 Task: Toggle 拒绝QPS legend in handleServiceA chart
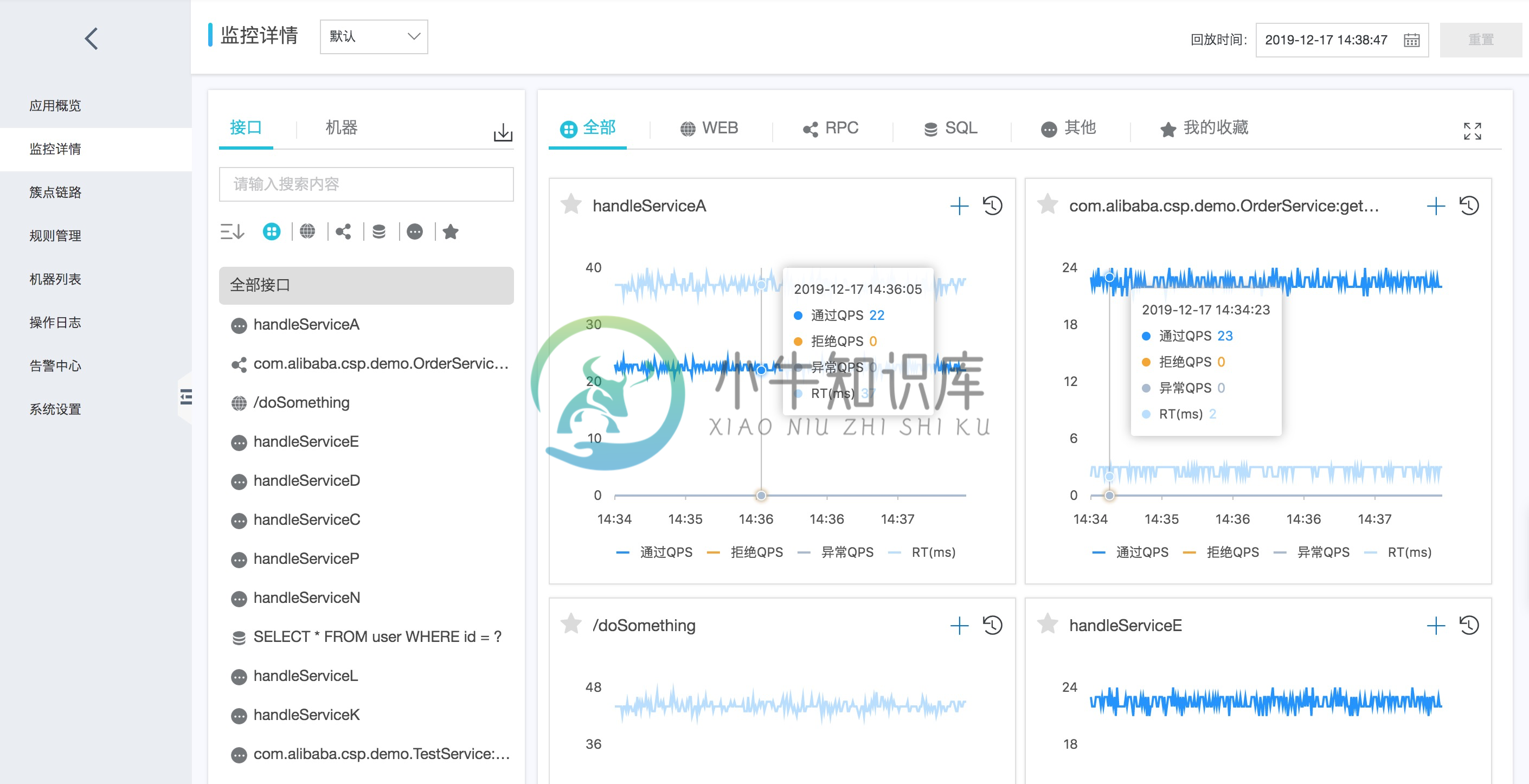click(x=745, y=552)
